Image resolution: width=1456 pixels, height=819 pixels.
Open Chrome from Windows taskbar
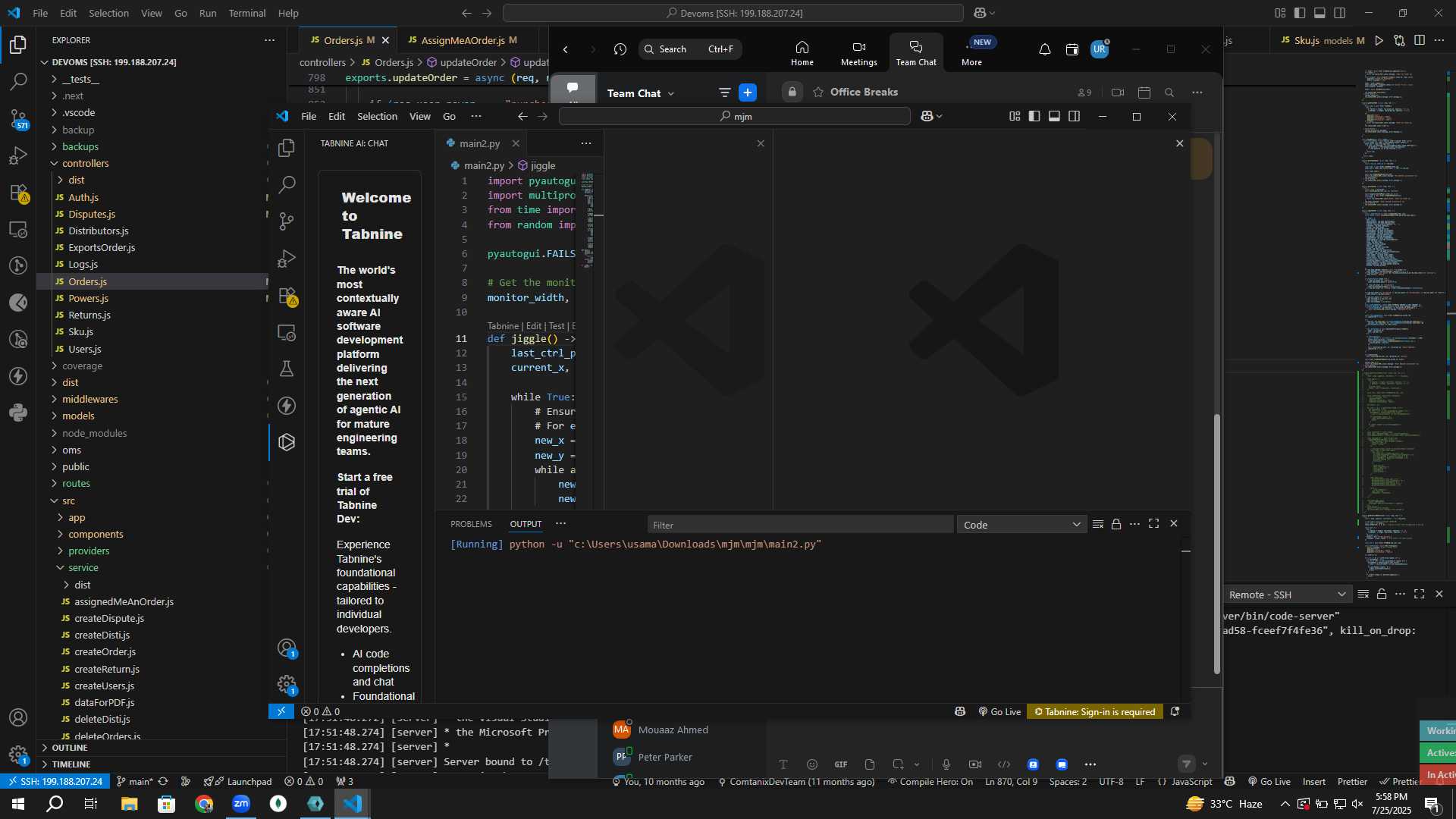(204, 804)
